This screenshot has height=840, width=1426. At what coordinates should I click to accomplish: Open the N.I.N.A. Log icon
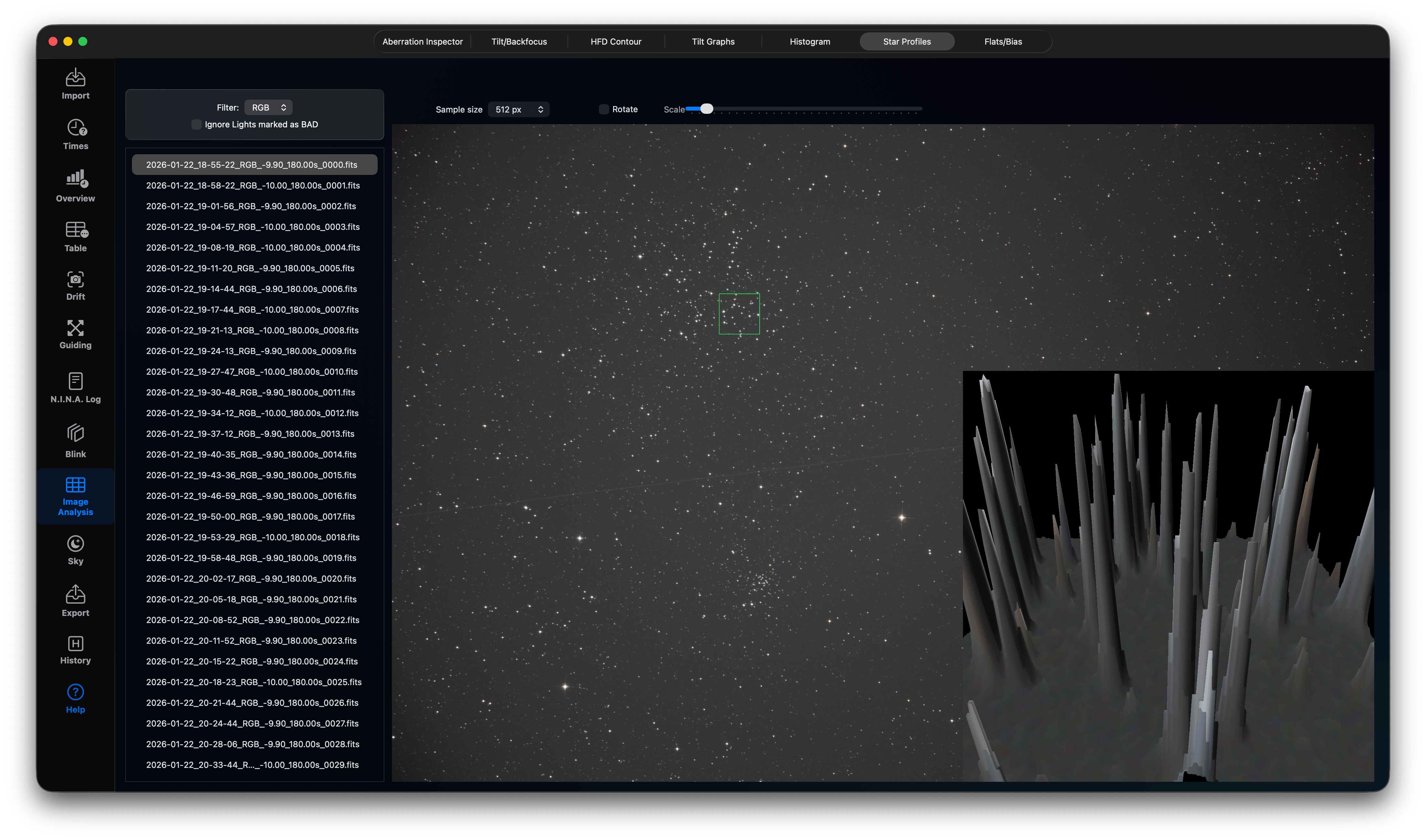pyautogui.click(x=75, y=381)
